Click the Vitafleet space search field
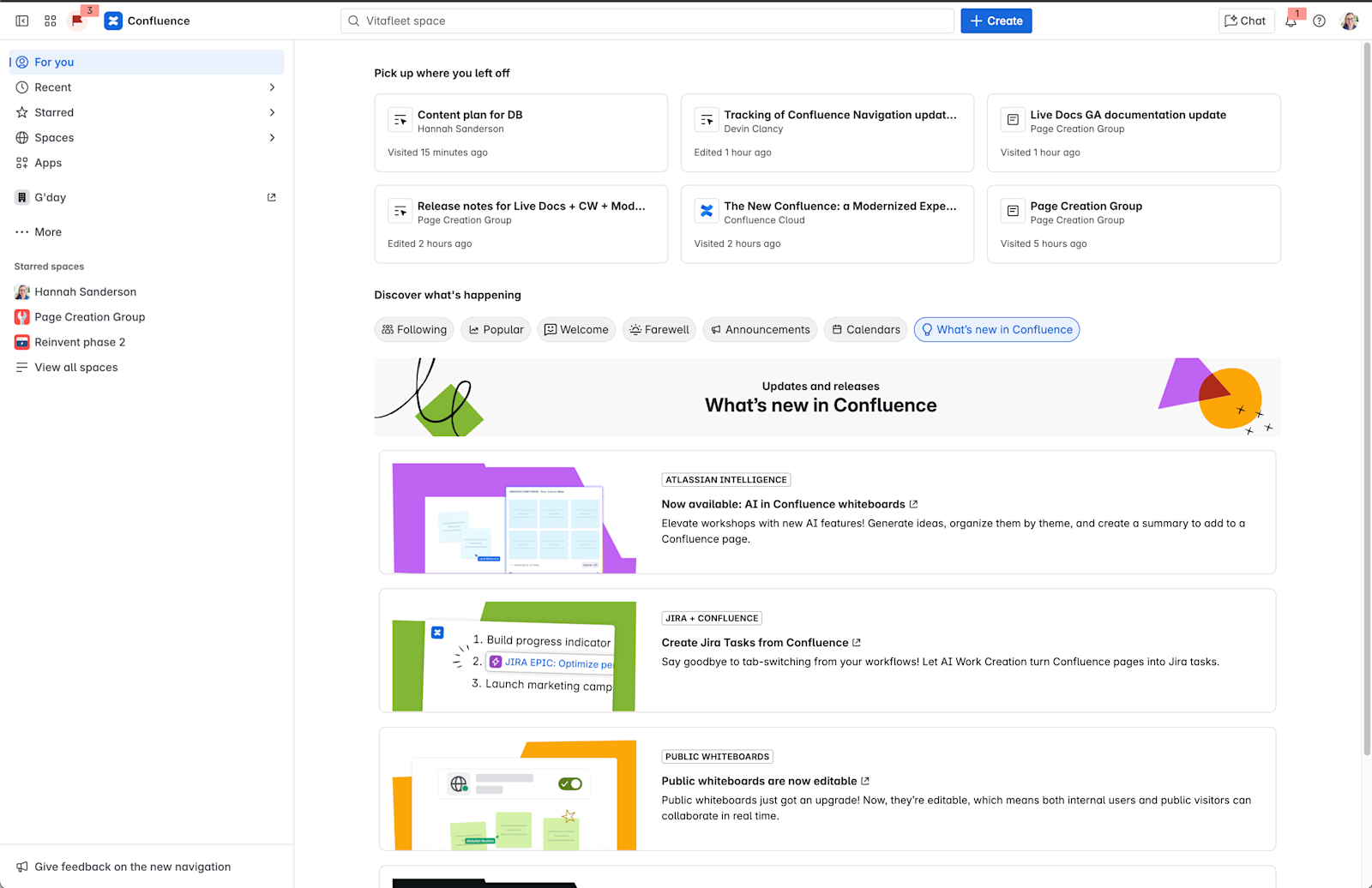 point(647,21)
